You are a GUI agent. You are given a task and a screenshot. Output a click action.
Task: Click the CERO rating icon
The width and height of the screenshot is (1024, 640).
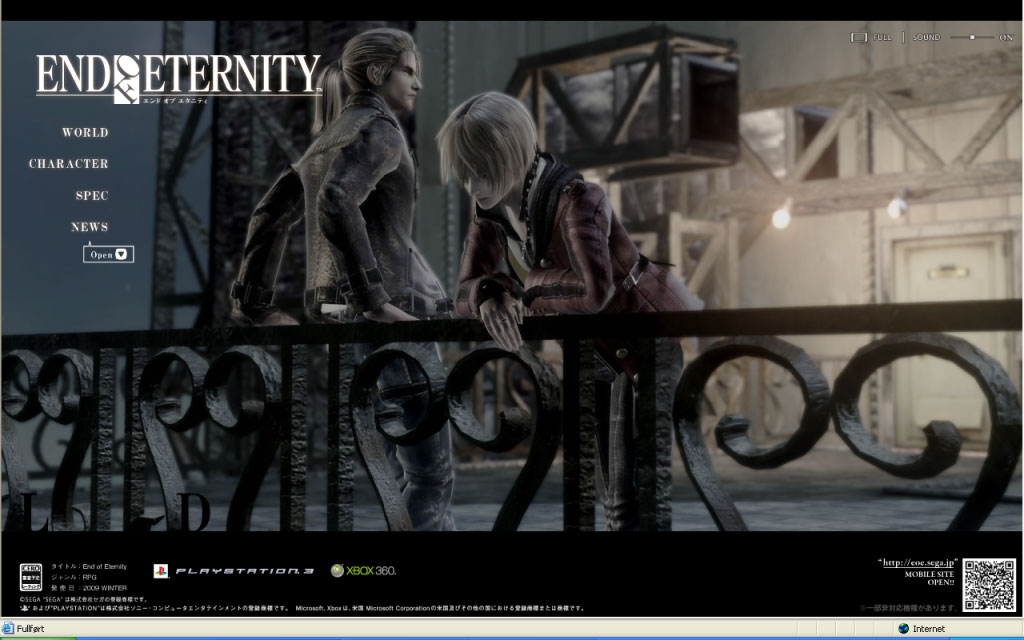click(x=31, y=577)
